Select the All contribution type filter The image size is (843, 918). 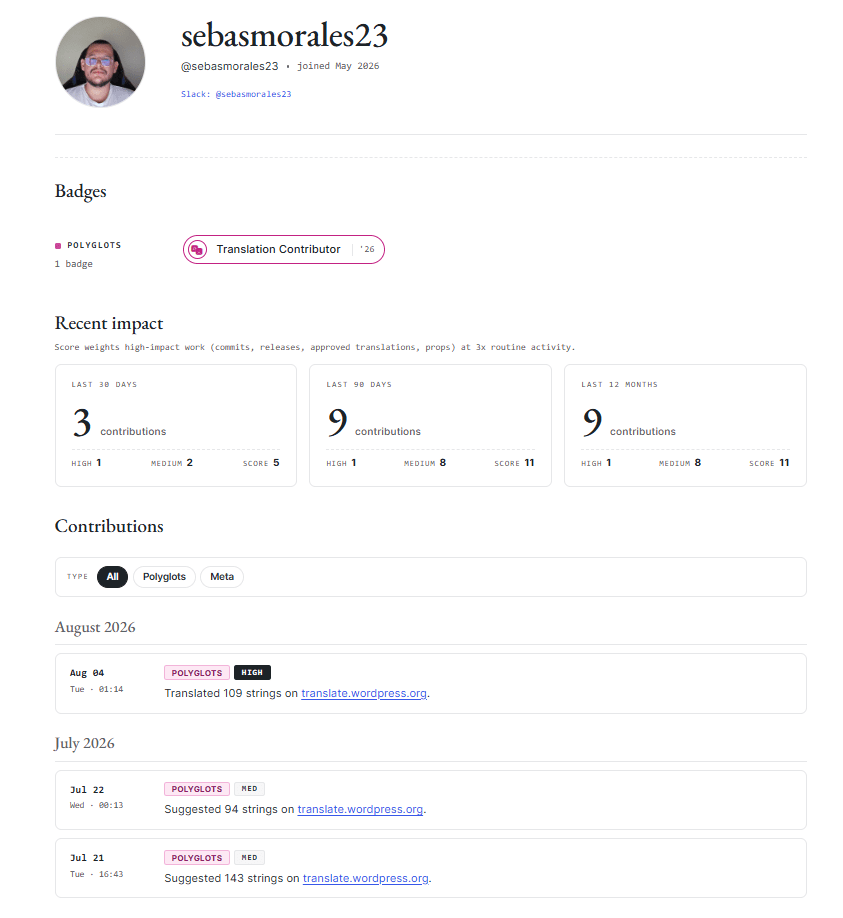pos(112,577)
